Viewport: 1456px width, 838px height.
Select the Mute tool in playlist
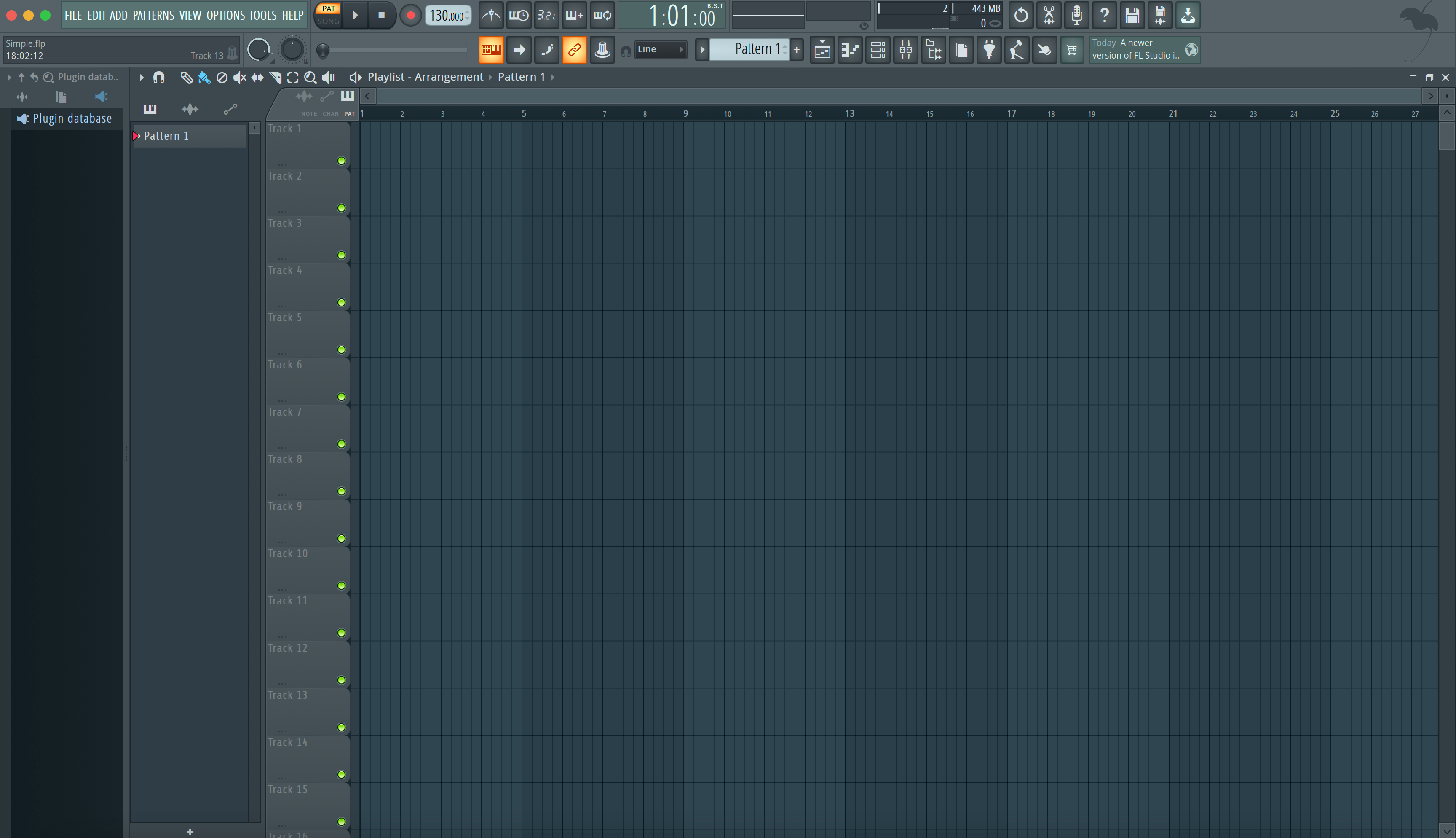click(x=239, y=77)
